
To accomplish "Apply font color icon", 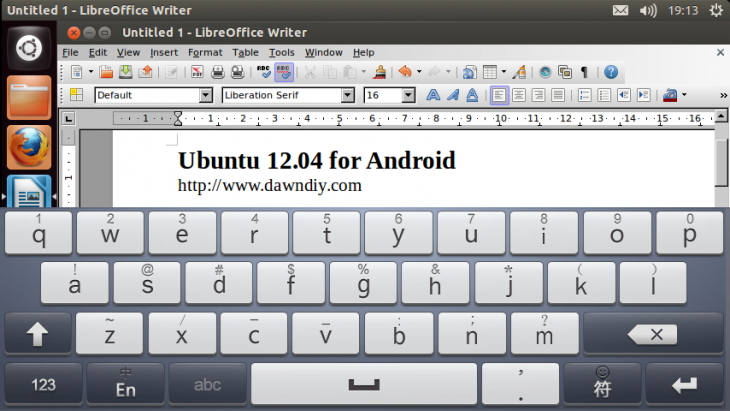I will click(670, 95).
